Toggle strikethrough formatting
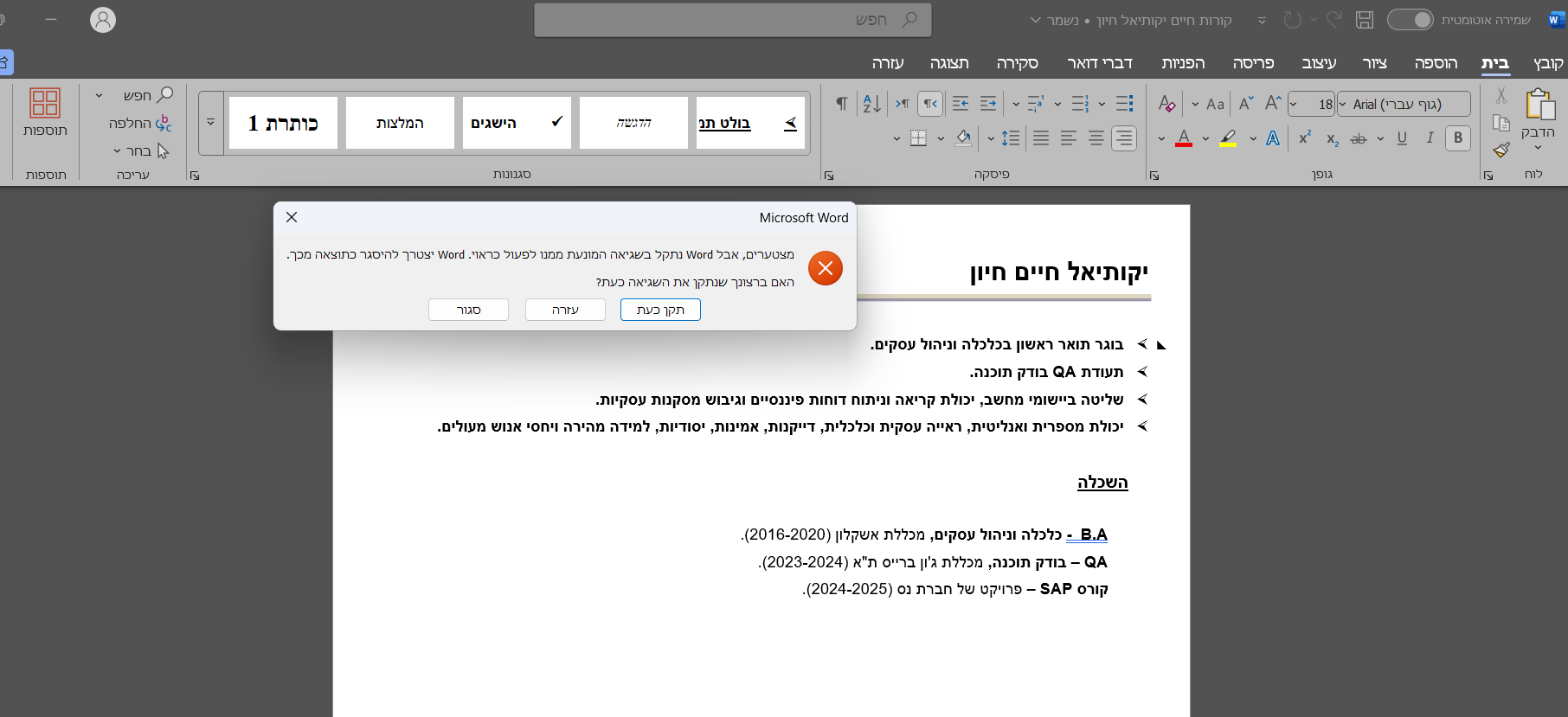This screenshot has height=717, width=1568. point(1359,138)
